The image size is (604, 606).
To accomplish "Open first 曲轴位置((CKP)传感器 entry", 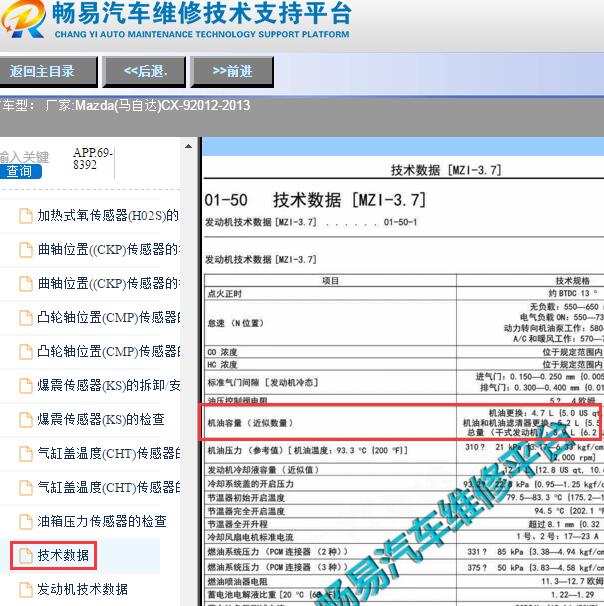I will tap(108, 250).
